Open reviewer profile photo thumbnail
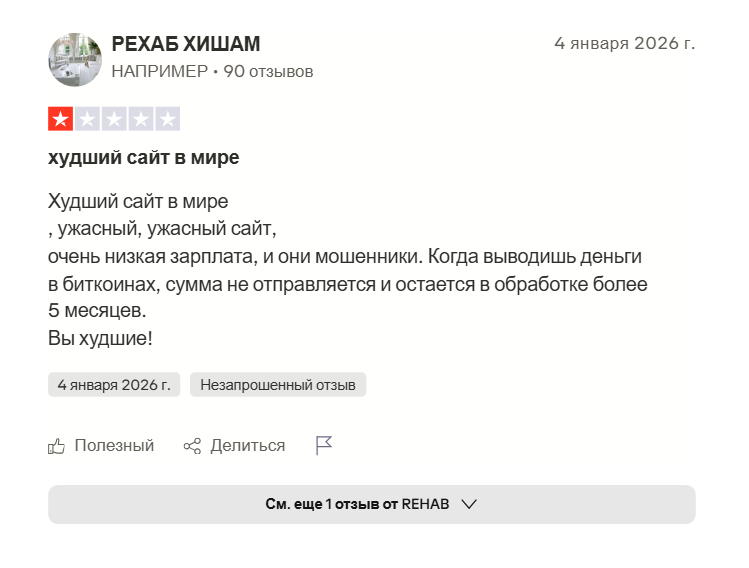Image resolution: width=749 pixels, height=568 pixels. pyautogui.click(x=75, y=59)
